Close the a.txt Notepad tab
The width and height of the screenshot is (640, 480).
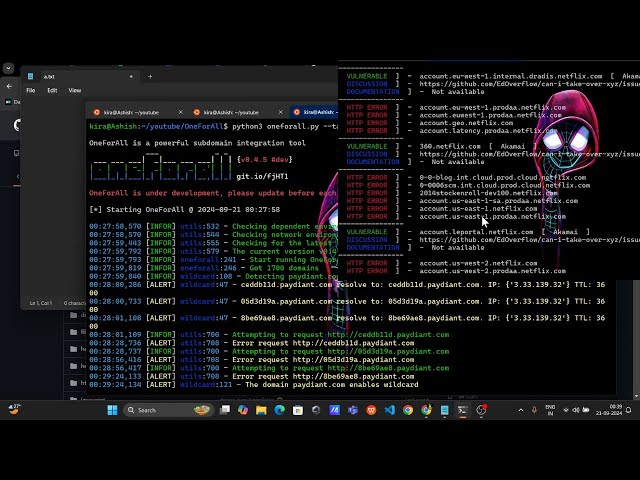click(131, 76)
